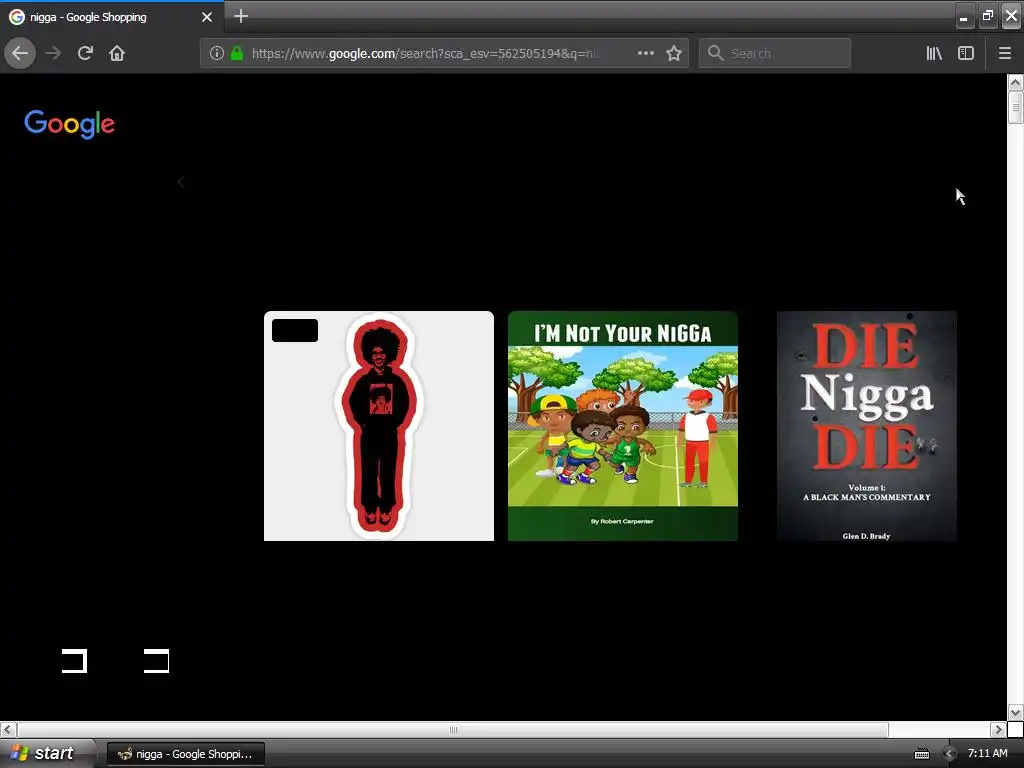Click the vertical scrollbar thumb
1024x768 pixels.
click(1015, 107)
